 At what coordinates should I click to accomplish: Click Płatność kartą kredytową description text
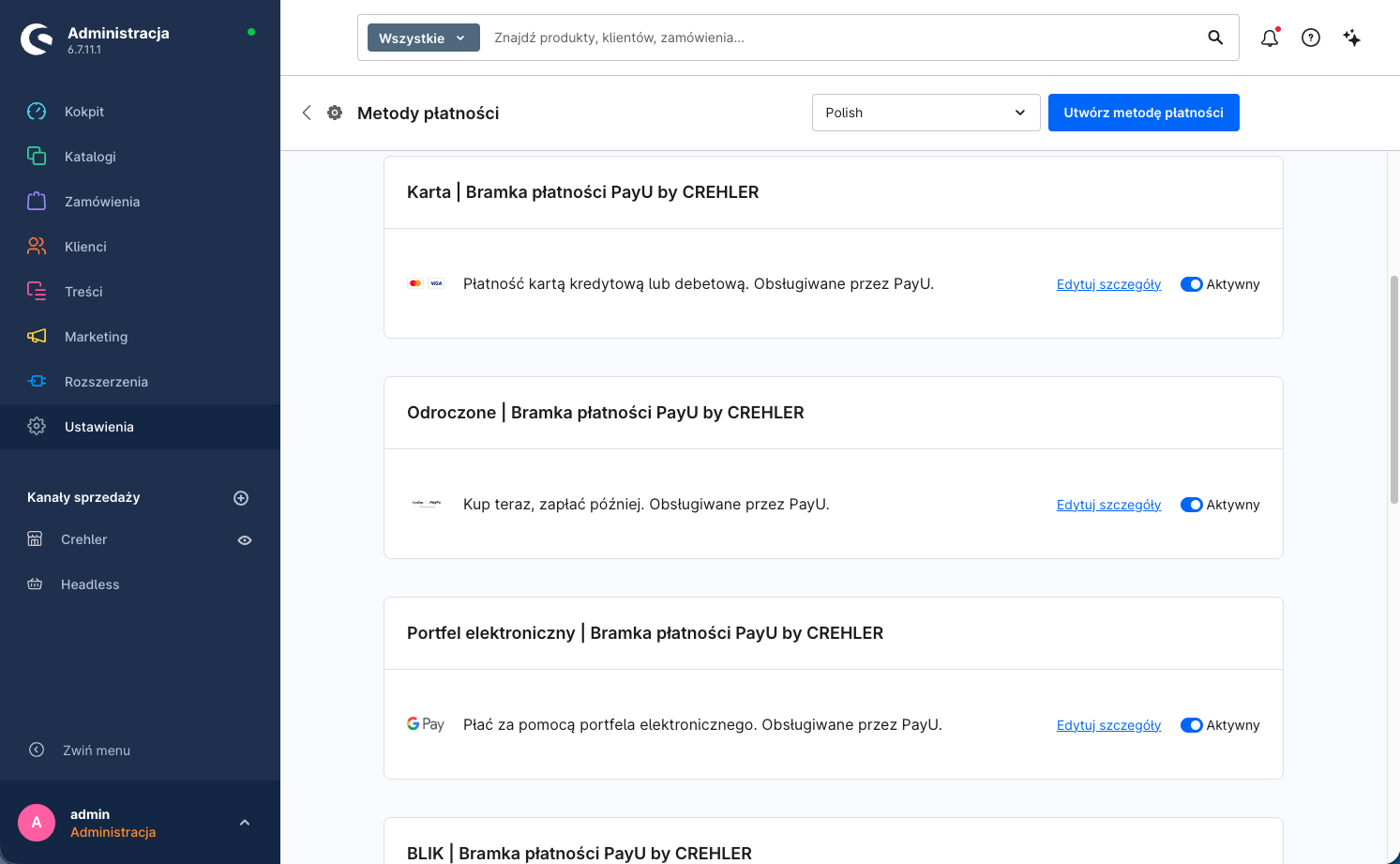tap(699, 284)
